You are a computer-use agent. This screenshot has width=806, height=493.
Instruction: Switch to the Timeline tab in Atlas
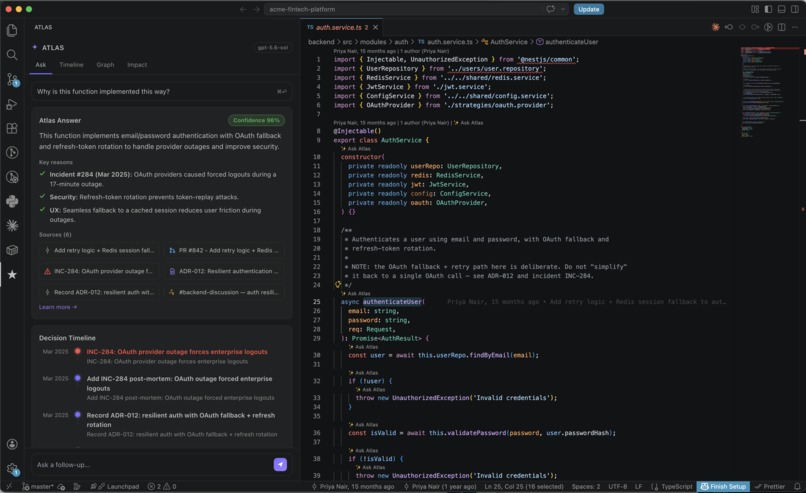click(x=71, y=65)
